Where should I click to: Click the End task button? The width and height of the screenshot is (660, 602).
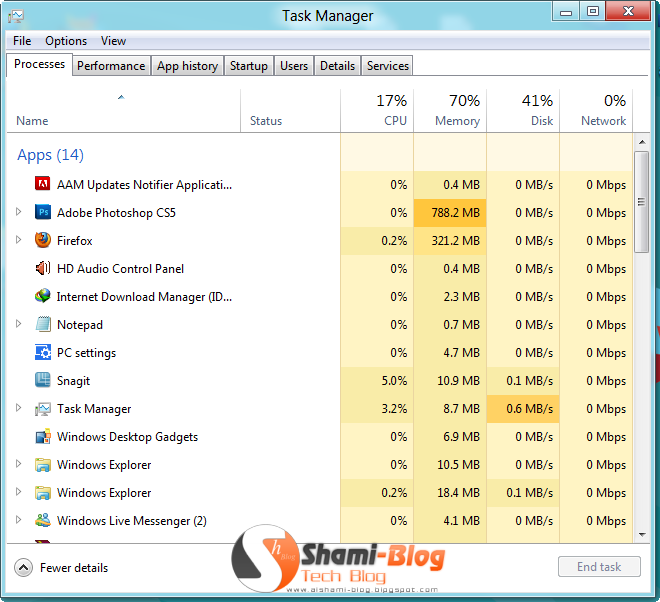[599, 567]
